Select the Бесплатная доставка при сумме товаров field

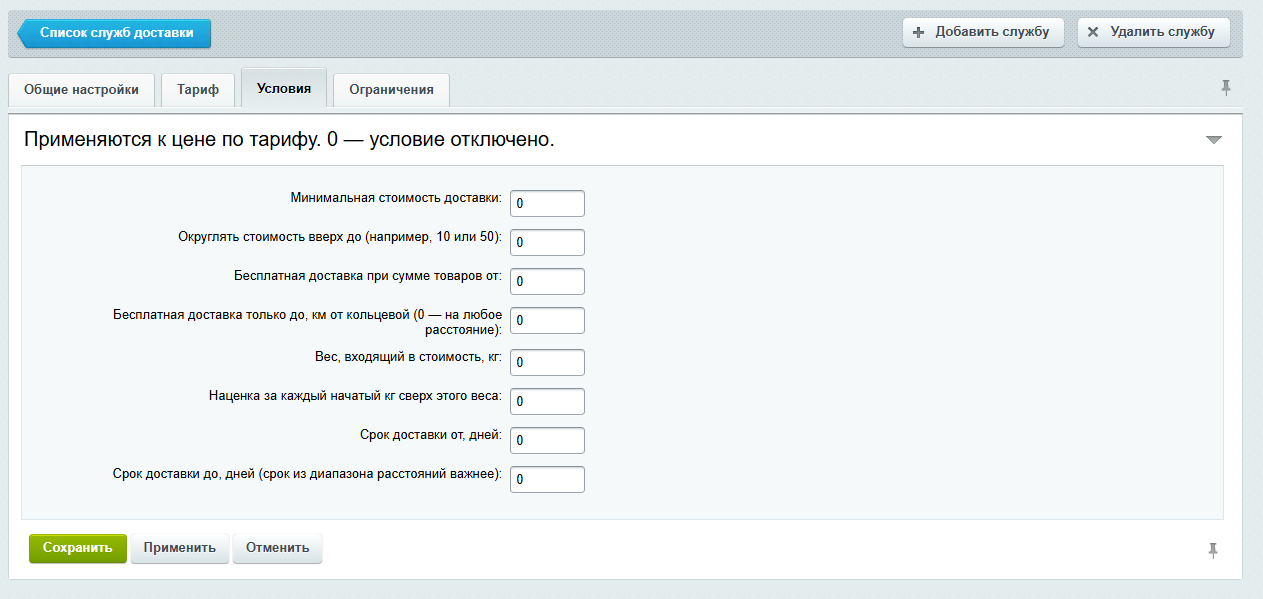[x=547, y=281]
